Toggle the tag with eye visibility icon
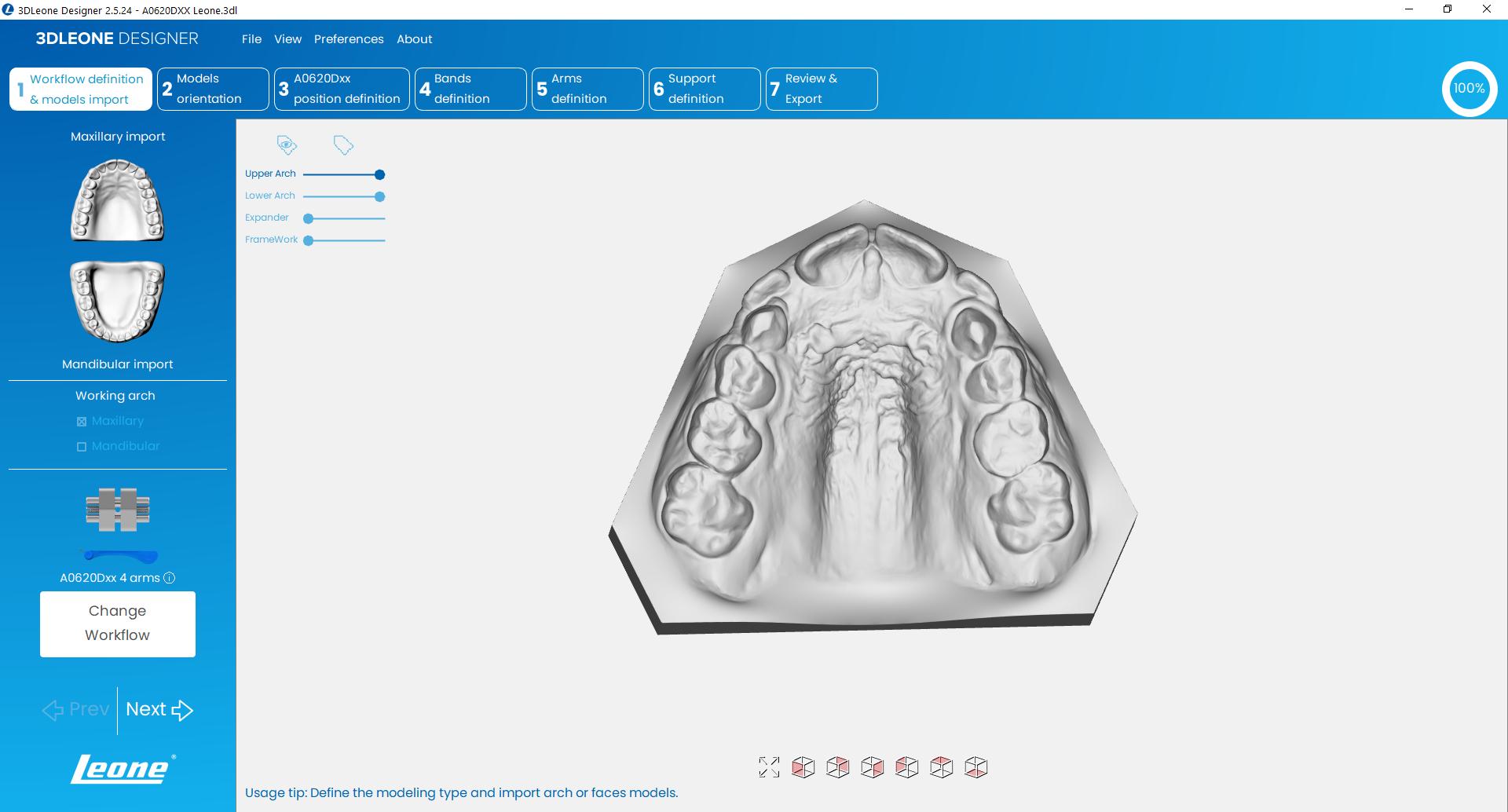Viewport: 1508px width, 812px height. 287,144
